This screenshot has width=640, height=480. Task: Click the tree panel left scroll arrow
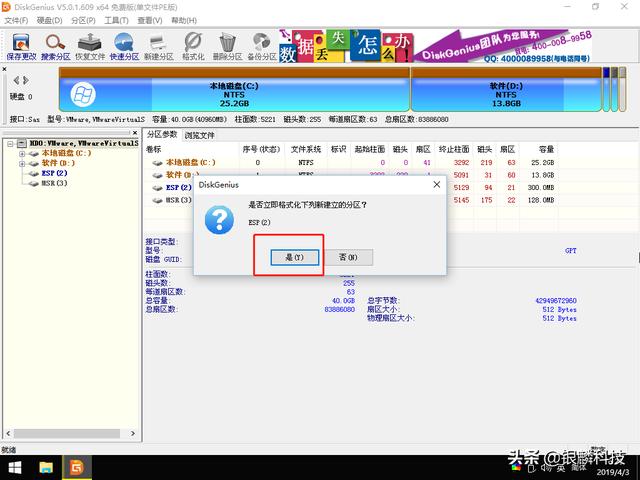click(8, 433)
